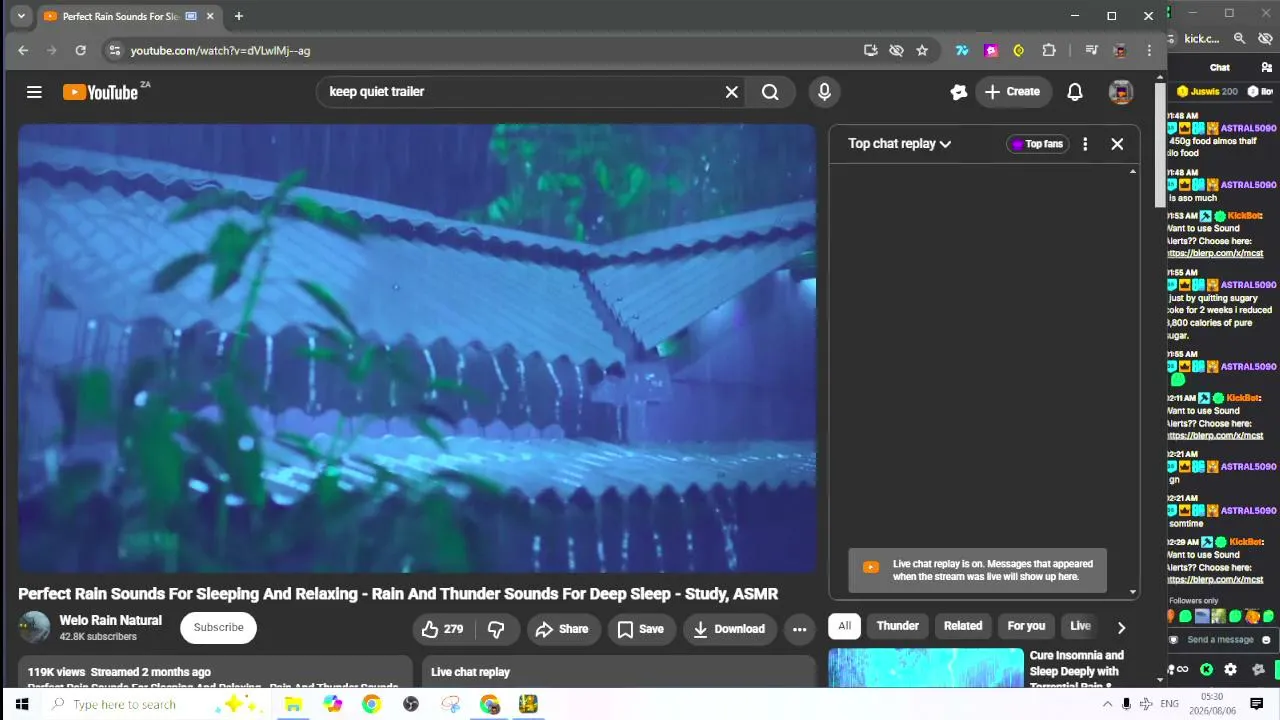Search with your voice microphone
Image resolution: width=1280 pixels, height=720 pixels.
pos(824,92)
